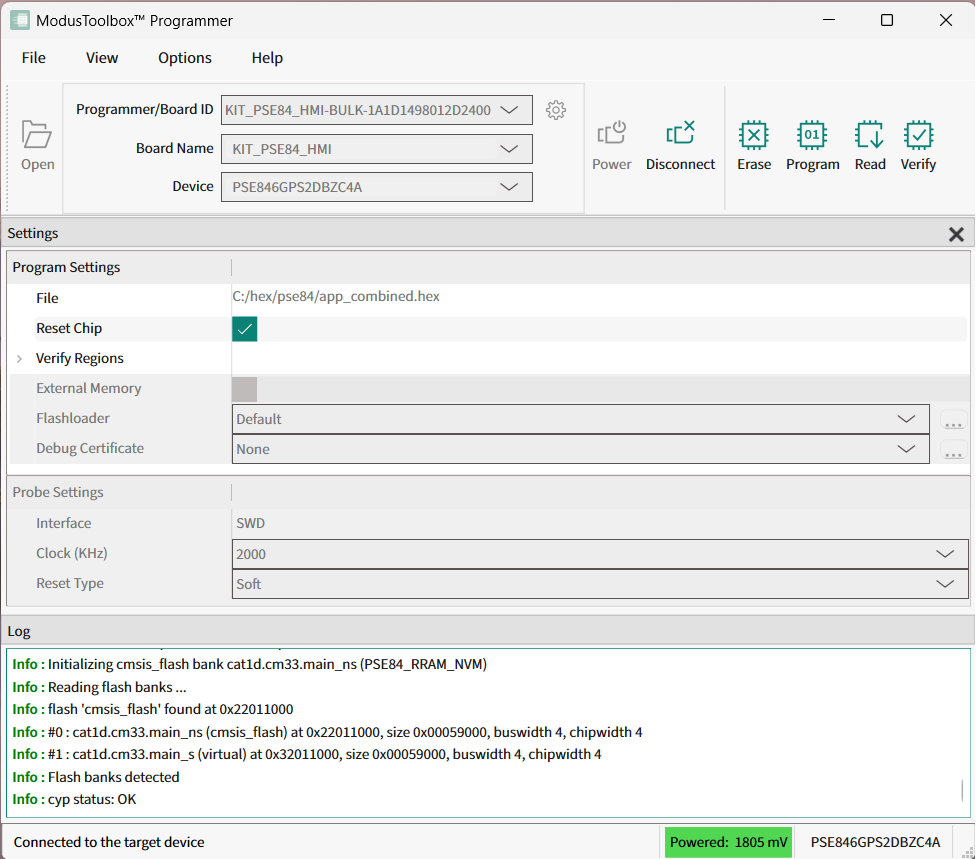
Task: Click the 'Flash banks detected' log line
Action: [x=96, y=777]
